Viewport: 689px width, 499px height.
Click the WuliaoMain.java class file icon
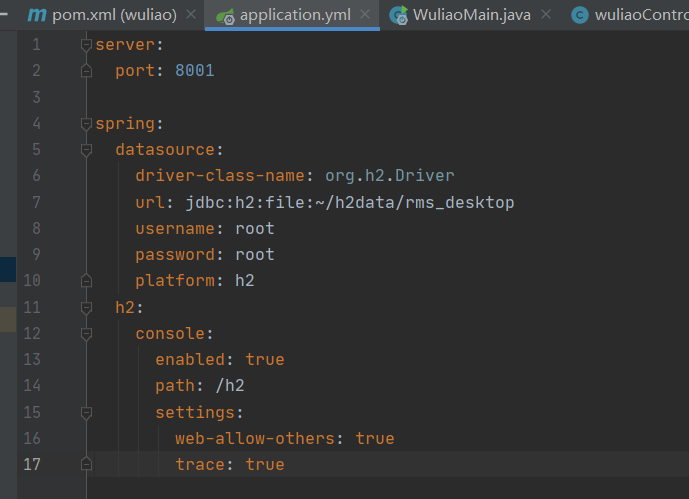coord(399,16)
